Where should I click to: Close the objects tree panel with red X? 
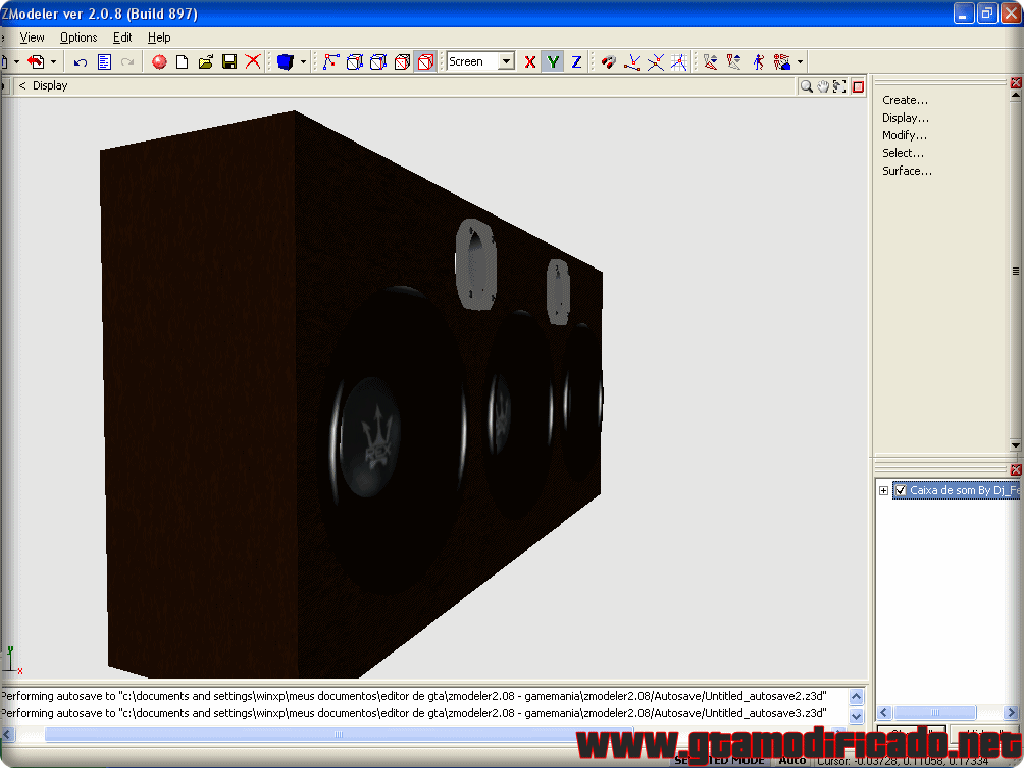1016,470
